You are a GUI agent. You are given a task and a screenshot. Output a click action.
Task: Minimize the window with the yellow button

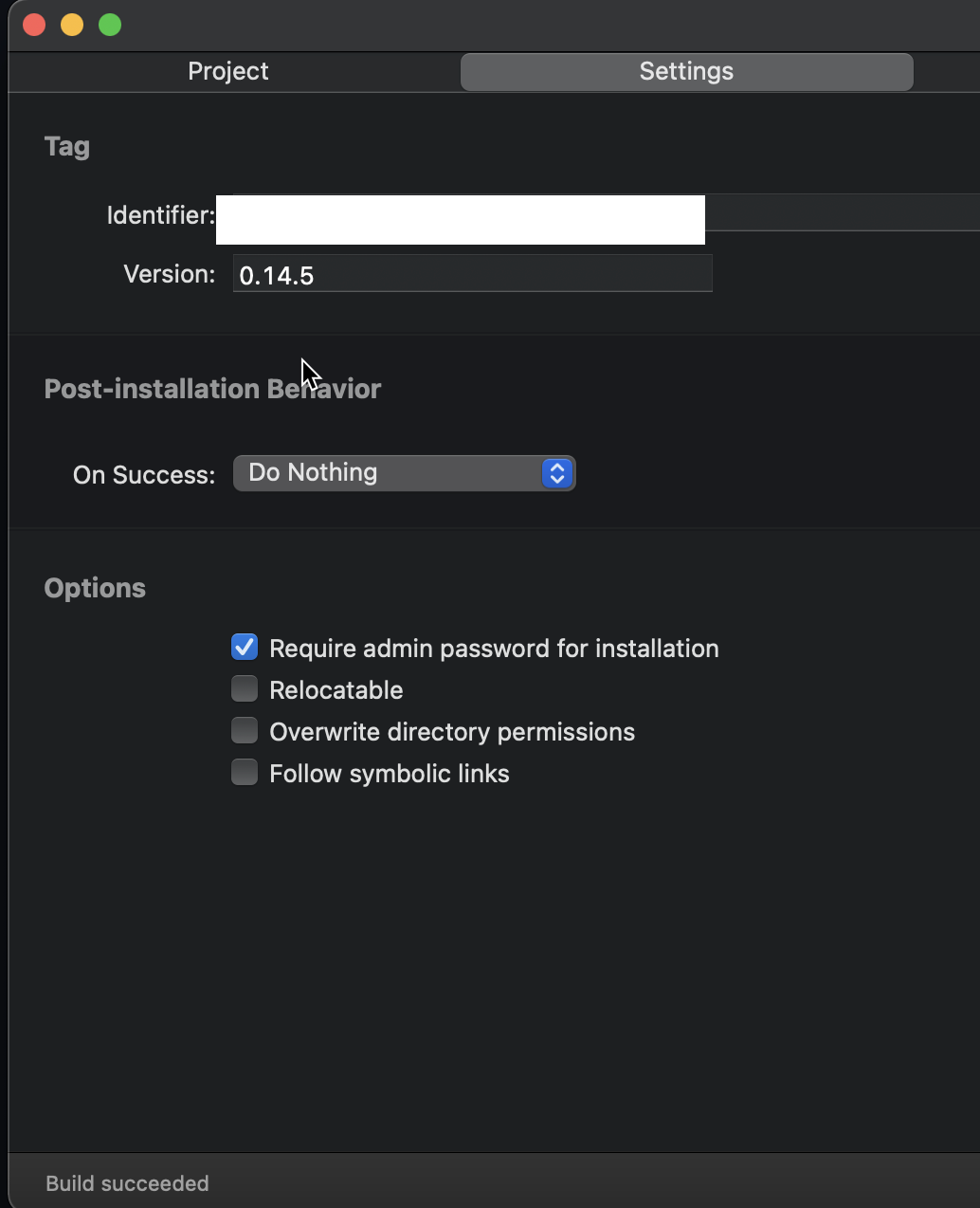point(72,25)
